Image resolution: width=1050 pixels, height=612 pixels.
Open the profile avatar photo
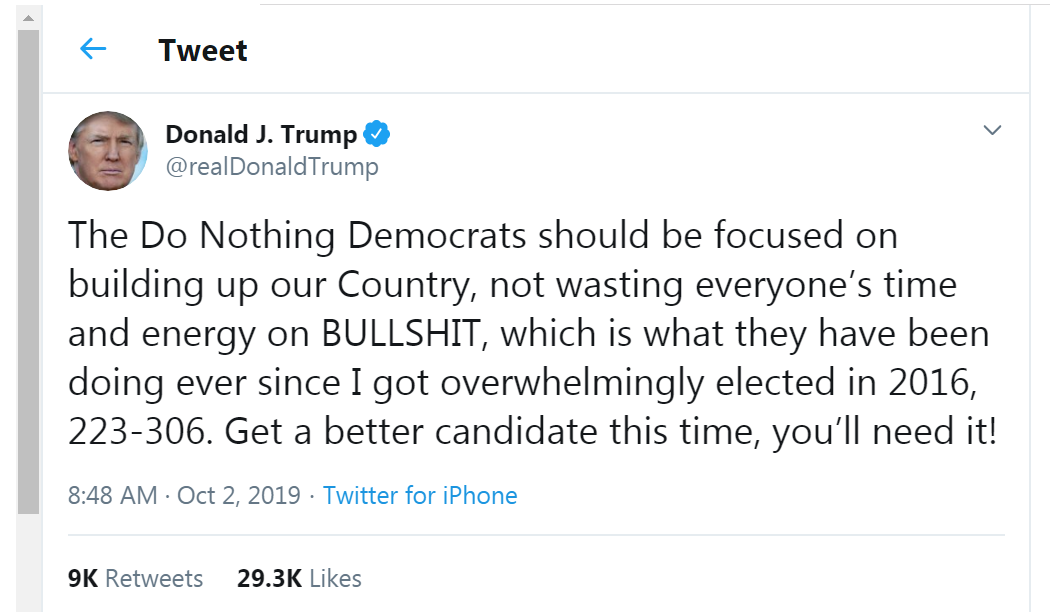tap(107, 151)
